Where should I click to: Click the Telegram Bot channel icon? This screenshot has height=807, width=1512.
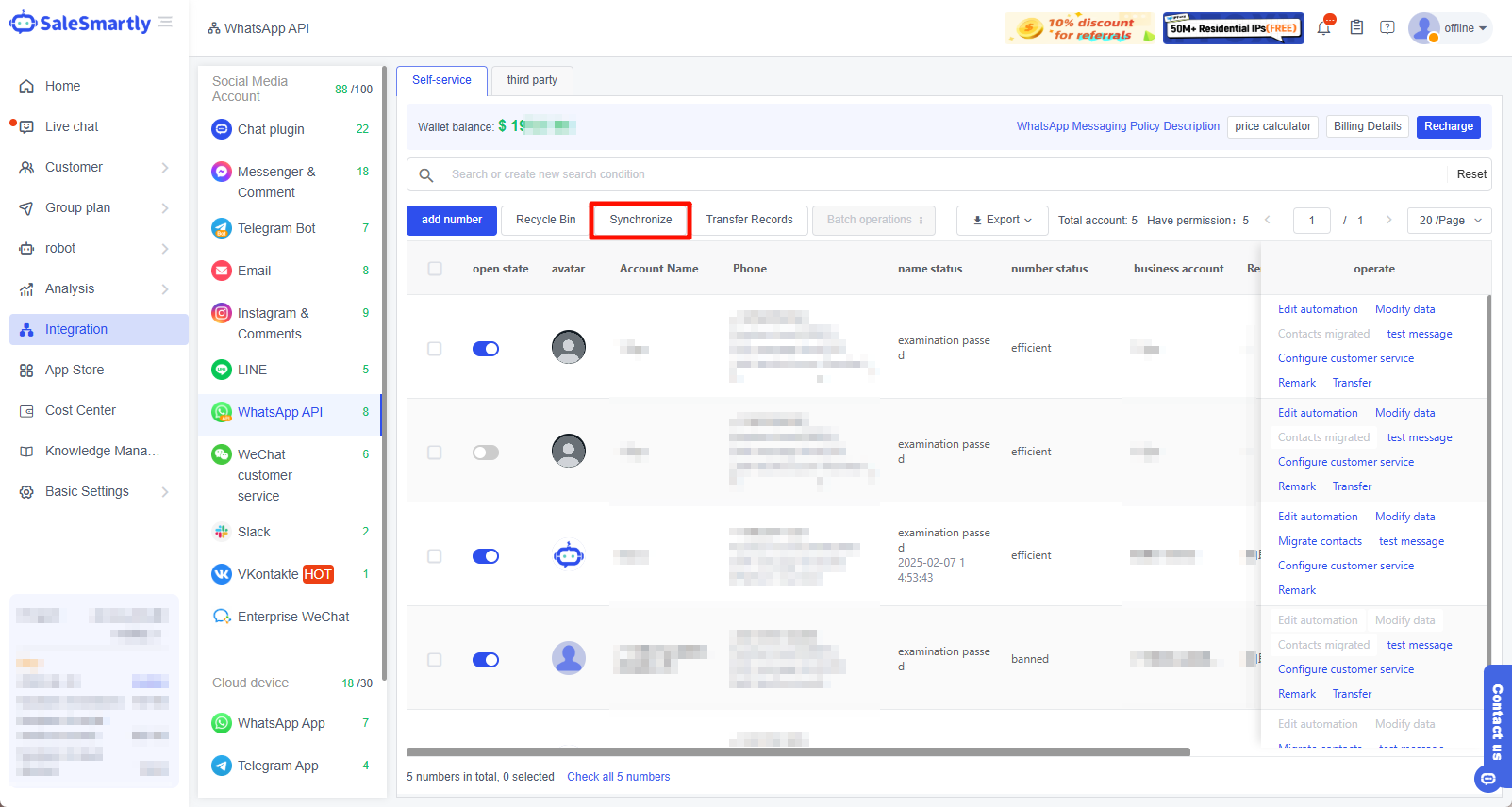tap(222, 228)
